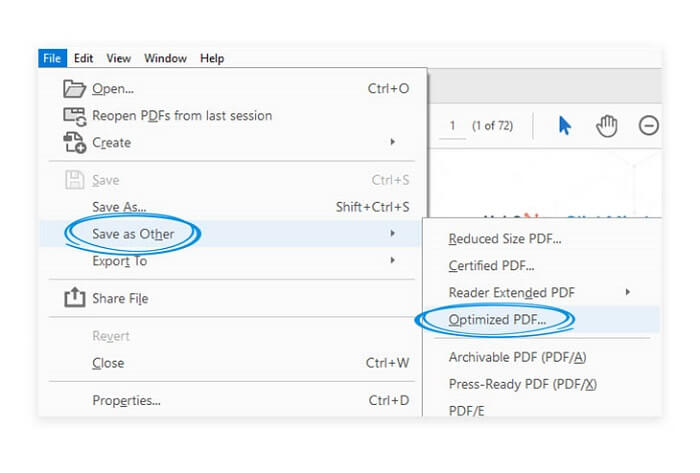
Task: Click the zoom out minus icon
Action: click(649, 126)
